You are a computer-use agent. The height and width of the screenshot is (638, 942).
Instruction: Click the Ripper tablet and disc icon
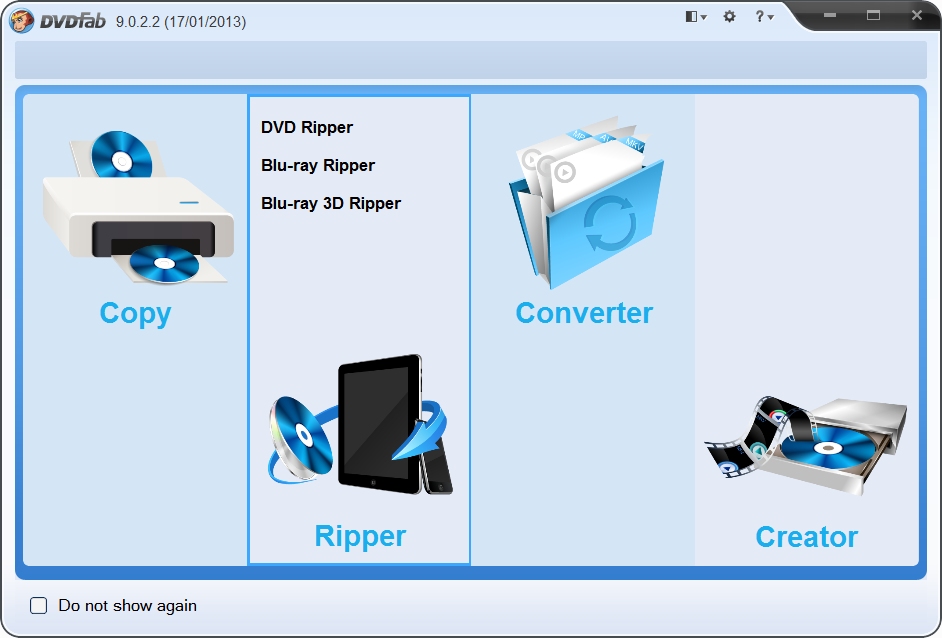click(x=360, y=425)
